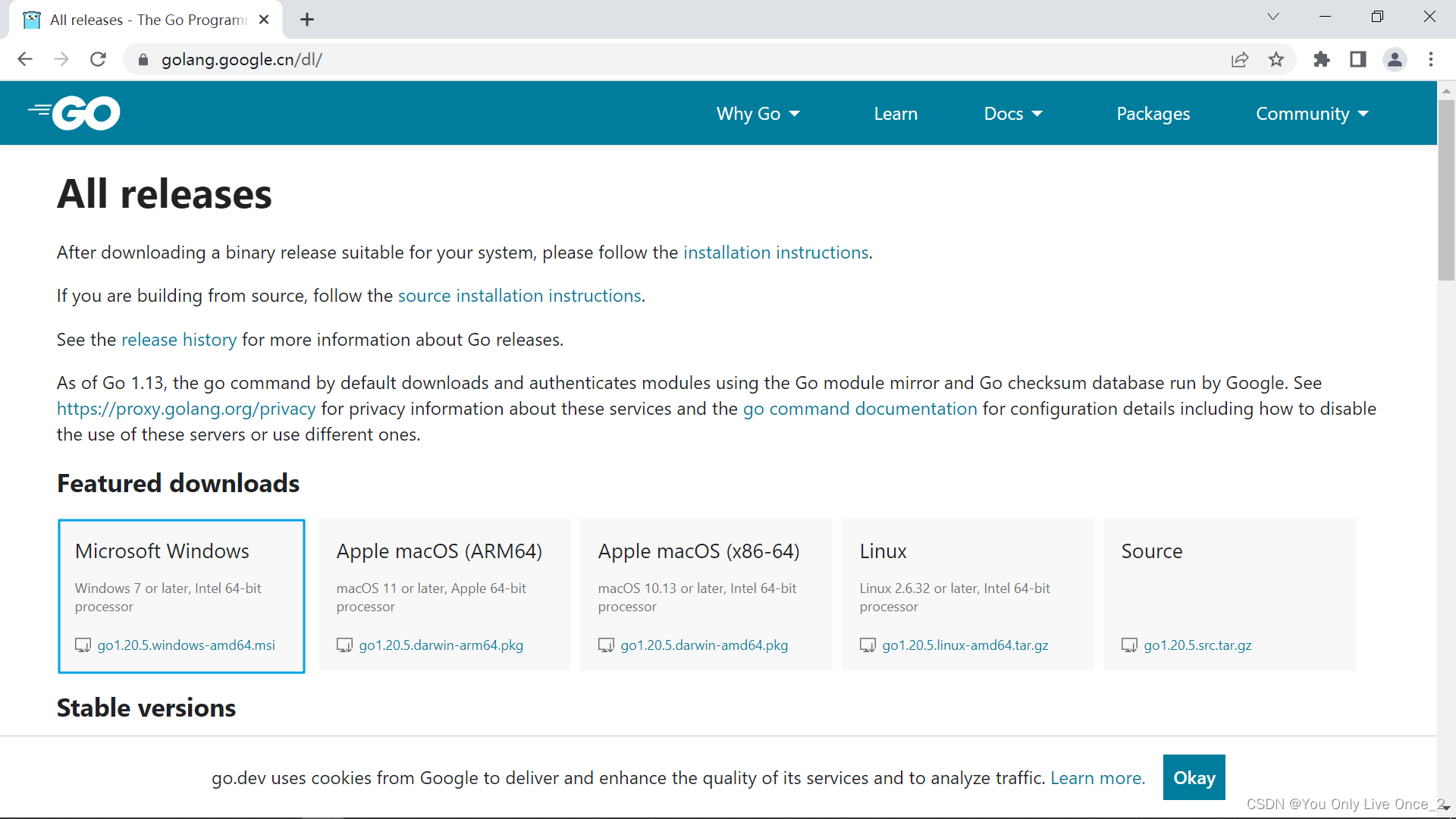Click the page share icon
Image resolution: width=1456 pixels, height=819 pixels.
[1240, 59]
